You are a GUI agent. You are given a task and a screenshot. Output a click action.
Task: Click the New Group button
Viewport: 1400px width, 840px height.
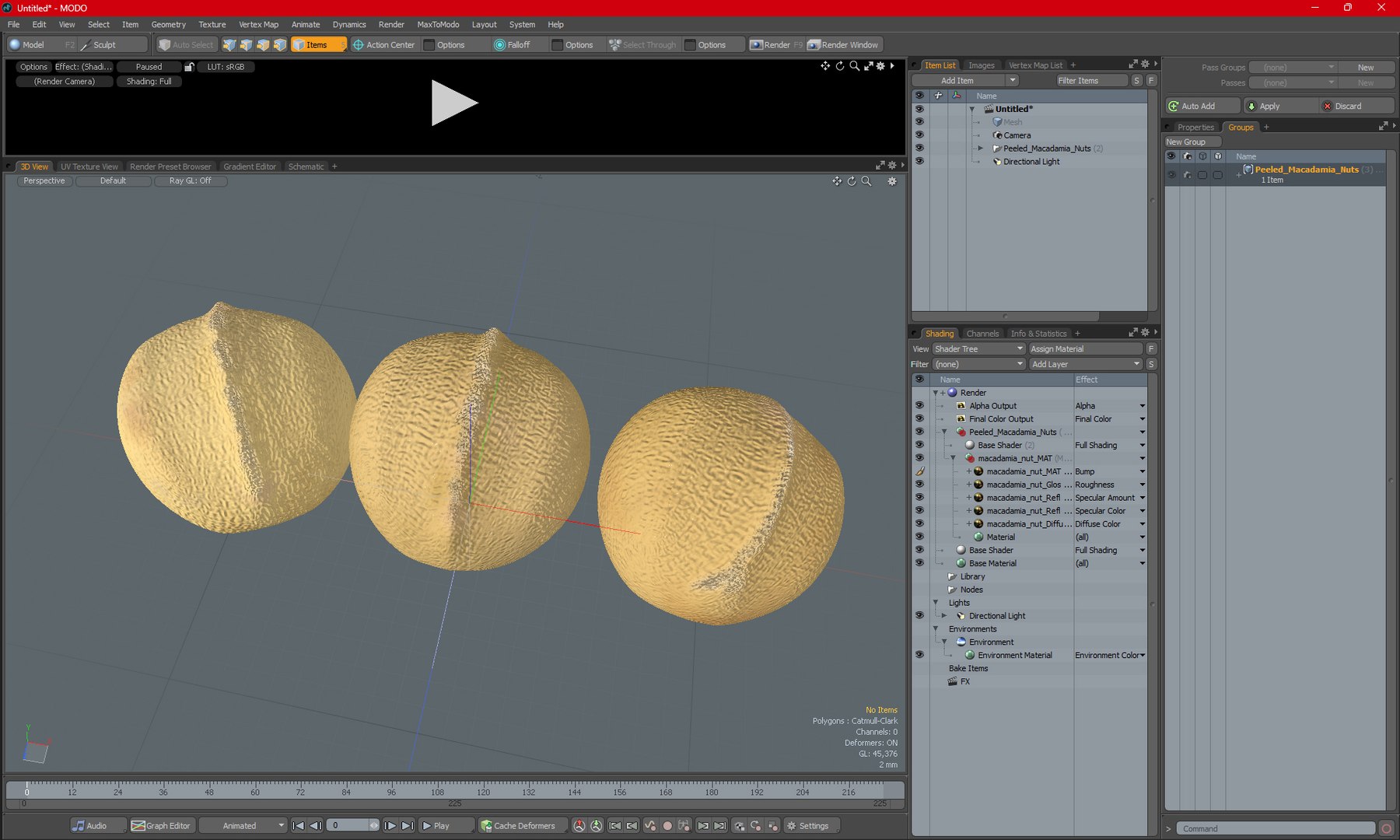pos(1192,142)
